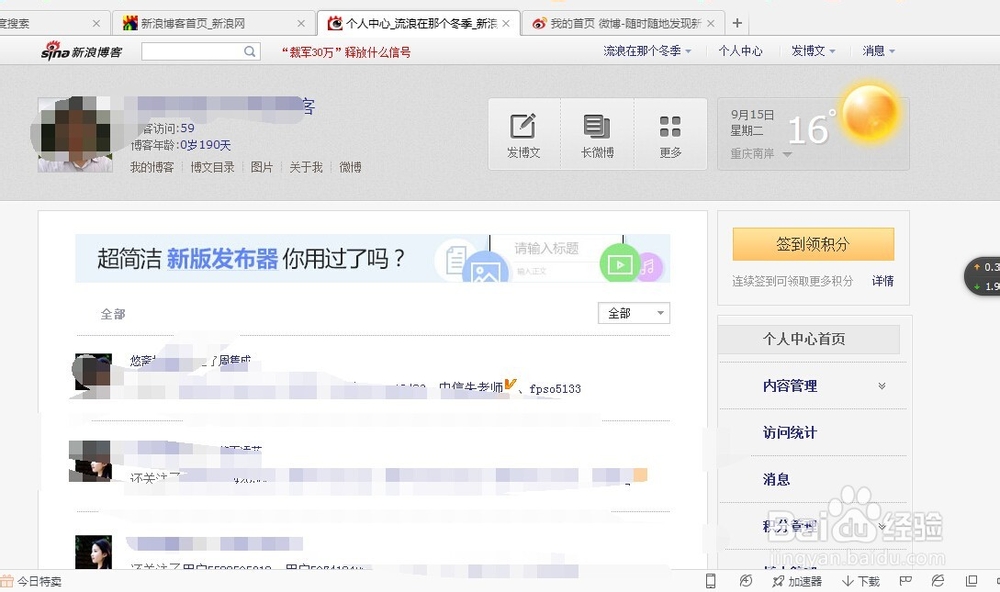
Task: Click the split window icon in the status bar
Action: click(971, 581)
